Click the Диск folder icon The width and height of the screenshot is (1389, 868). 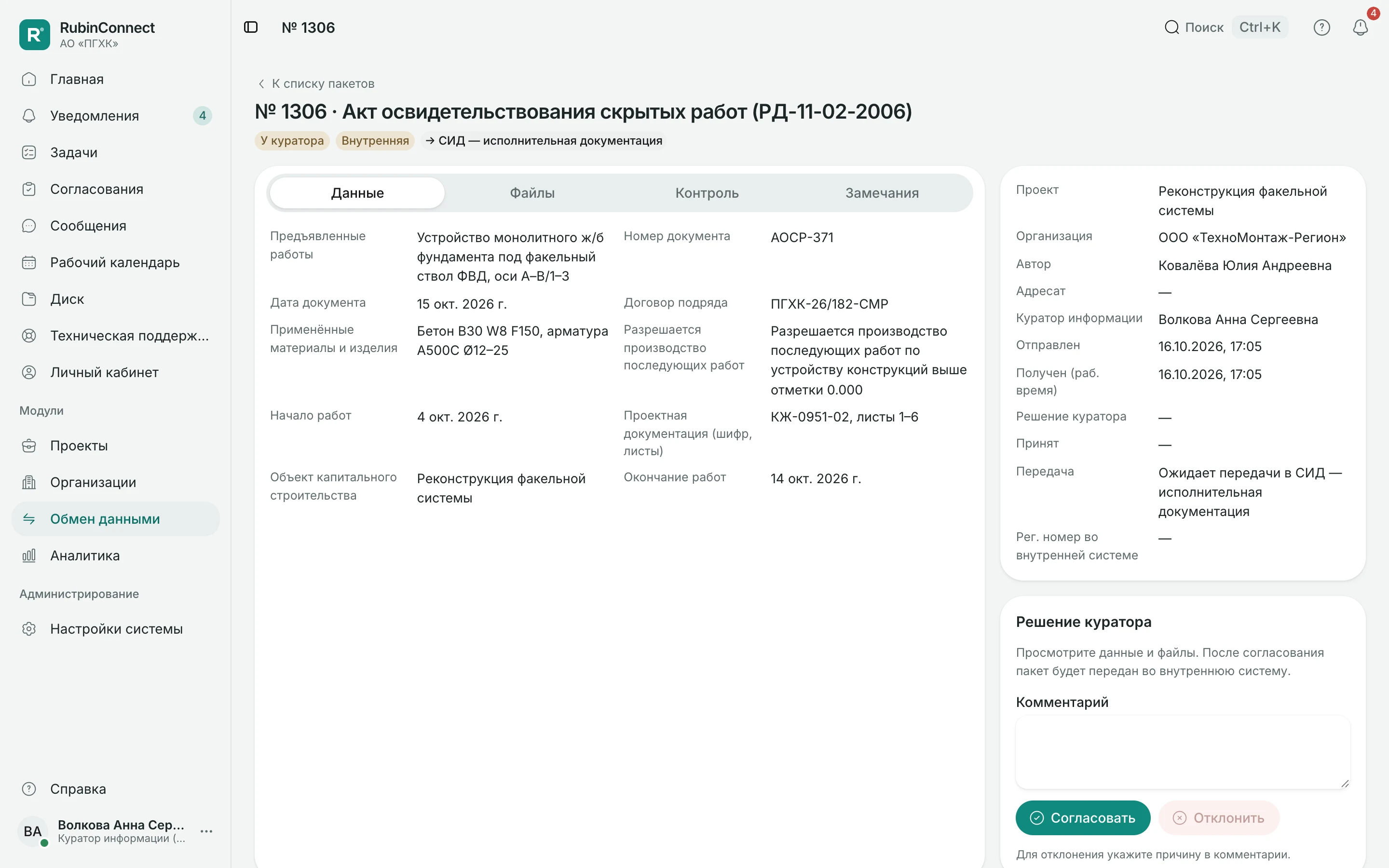(29, 299)
